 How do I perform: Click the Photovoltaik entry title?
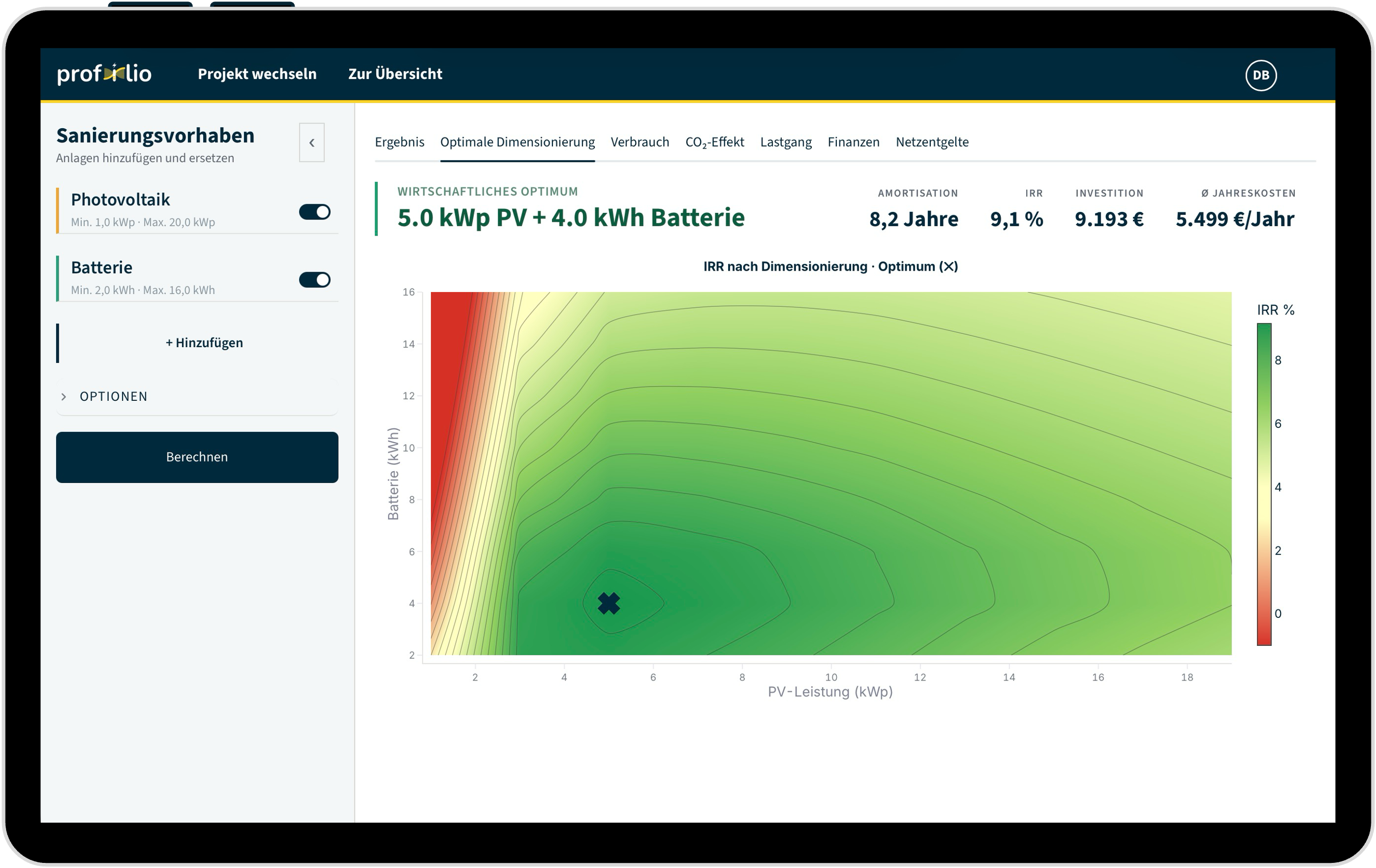(120, 200)
